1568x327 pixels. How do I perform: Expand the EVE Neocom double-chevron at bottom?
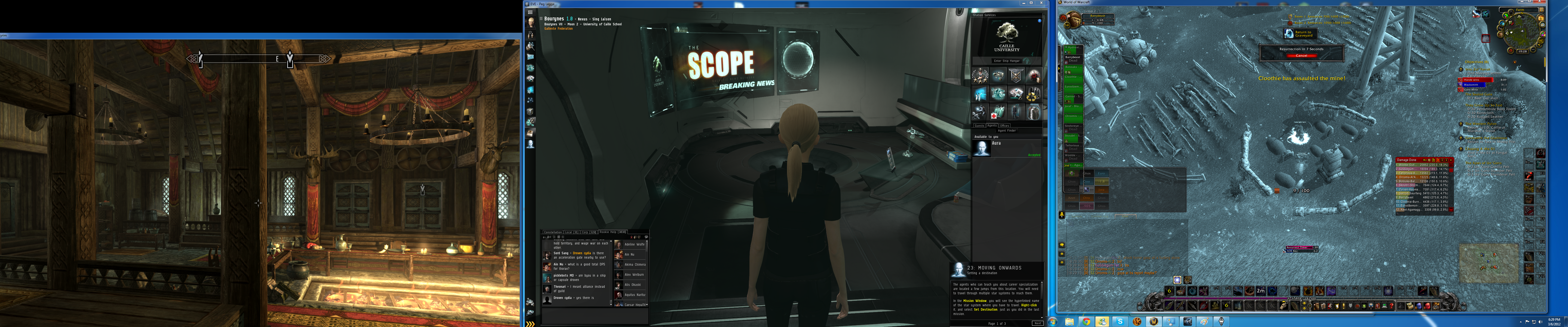530,323
